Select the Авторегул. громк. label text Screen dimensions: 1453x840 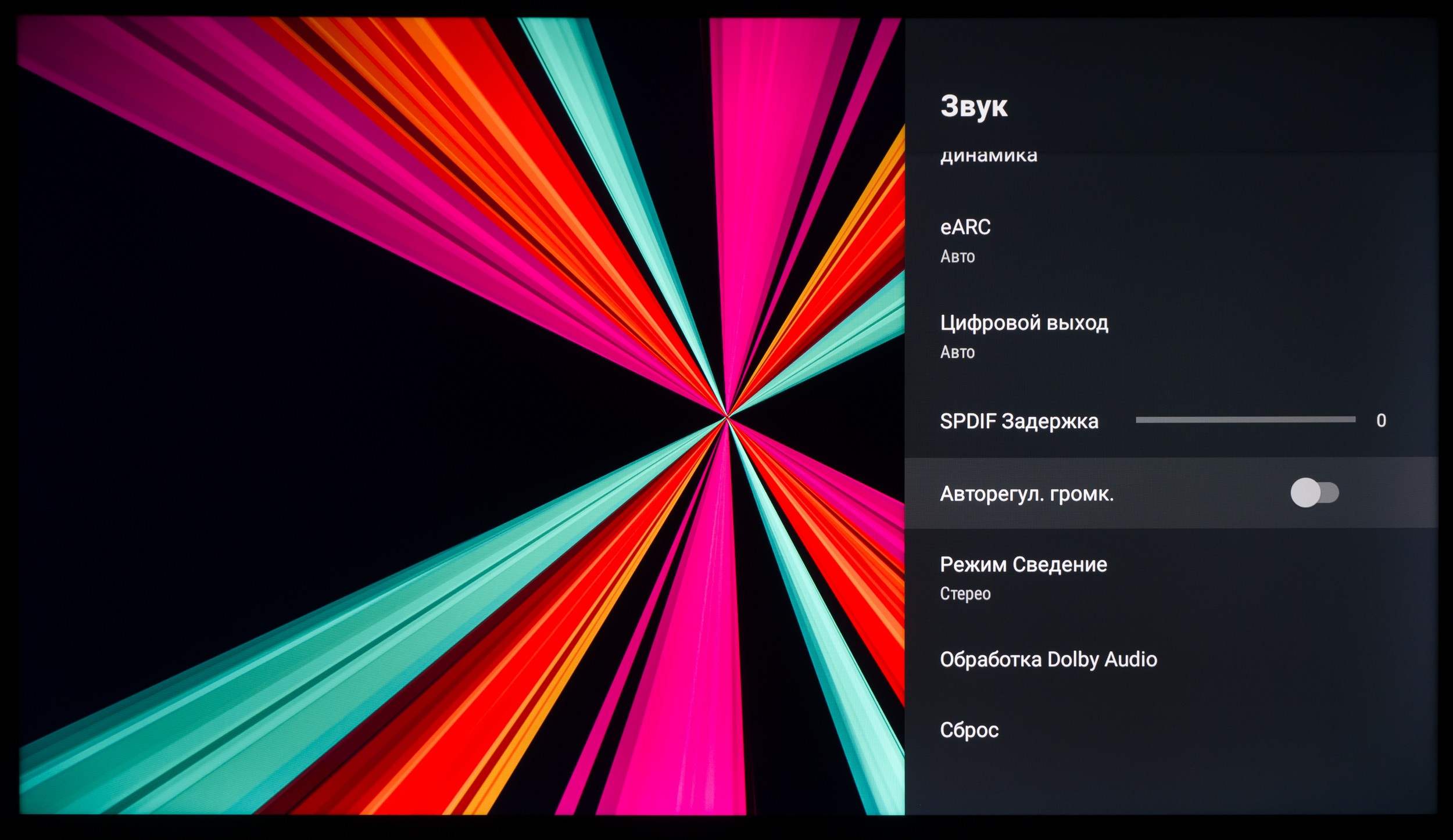click(1026, 494)
